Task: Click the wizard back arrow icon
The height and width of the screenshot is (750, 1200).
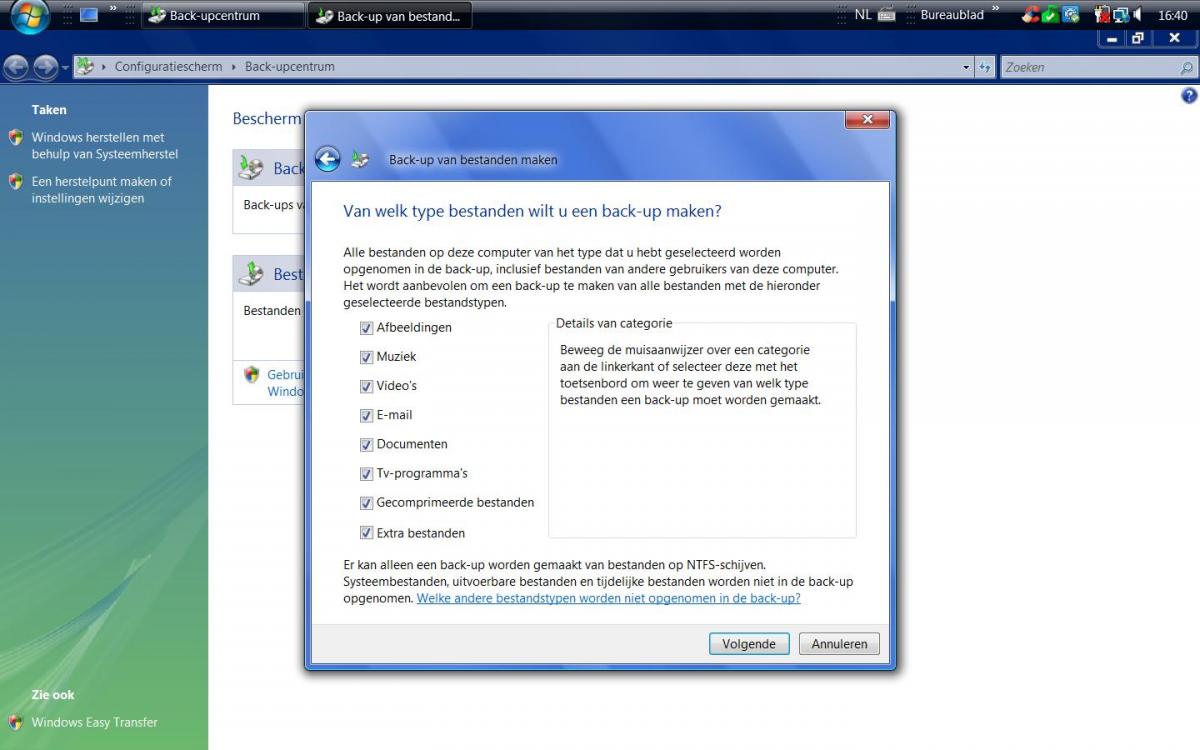Action: coord(327,159)
